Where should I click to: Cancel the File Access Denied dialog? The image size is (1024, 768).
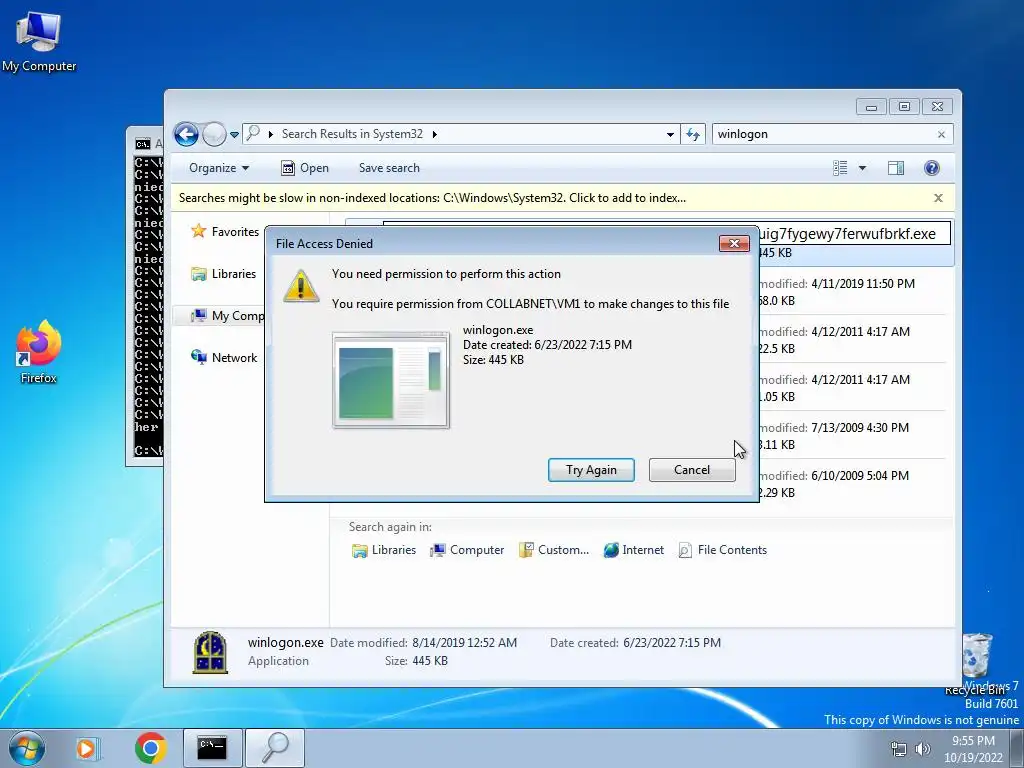tap(692, 470)
